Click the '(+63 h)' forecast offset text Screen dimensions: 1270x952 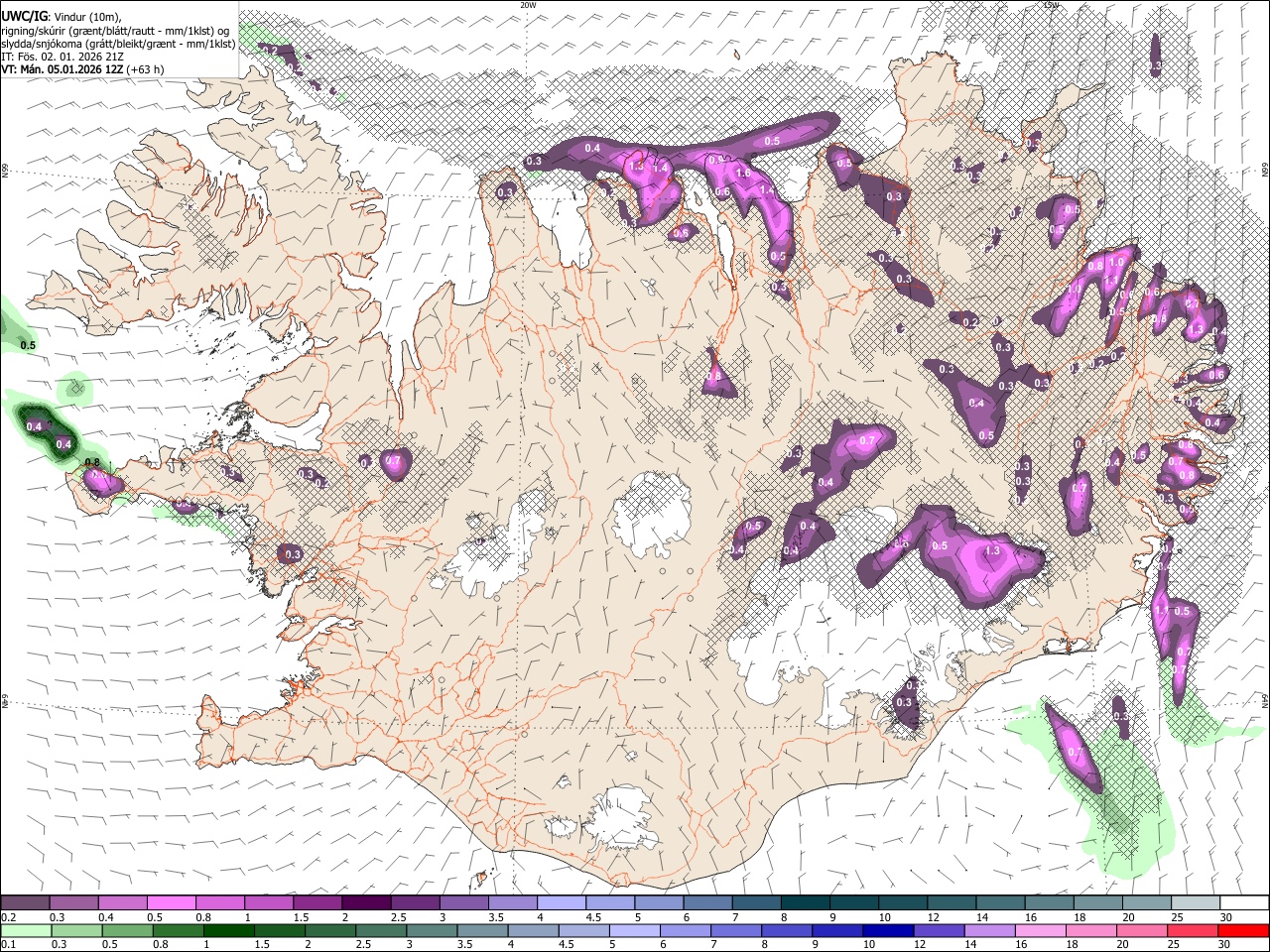[146, 69]
